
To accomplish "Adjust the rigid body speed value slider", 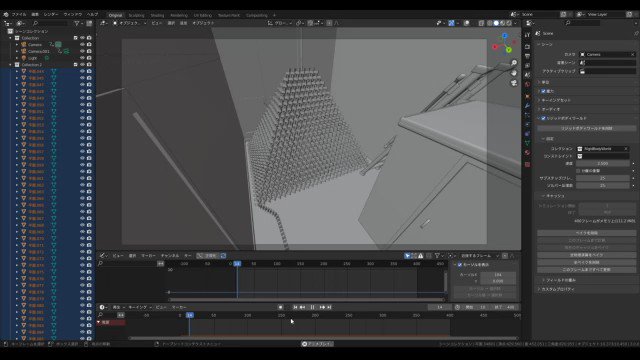I will pos(603,163).
